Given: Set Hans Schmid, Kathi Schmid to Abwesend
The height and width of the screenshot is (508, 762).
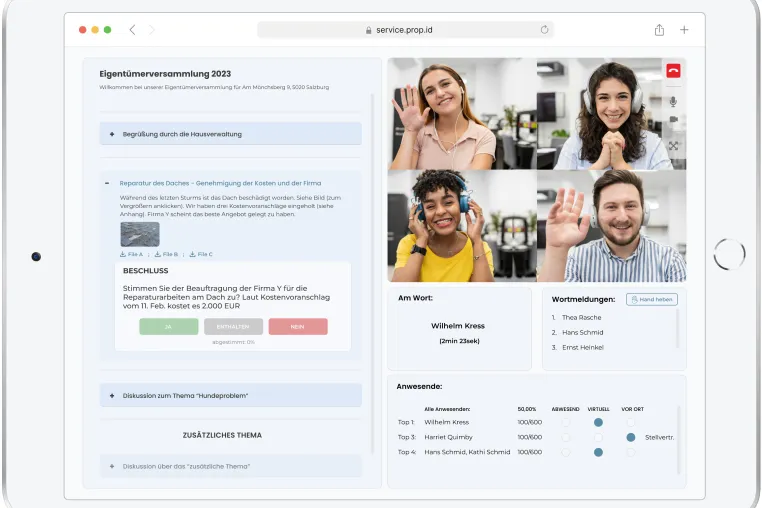Looking at the screenshot, I should [566, 452].
